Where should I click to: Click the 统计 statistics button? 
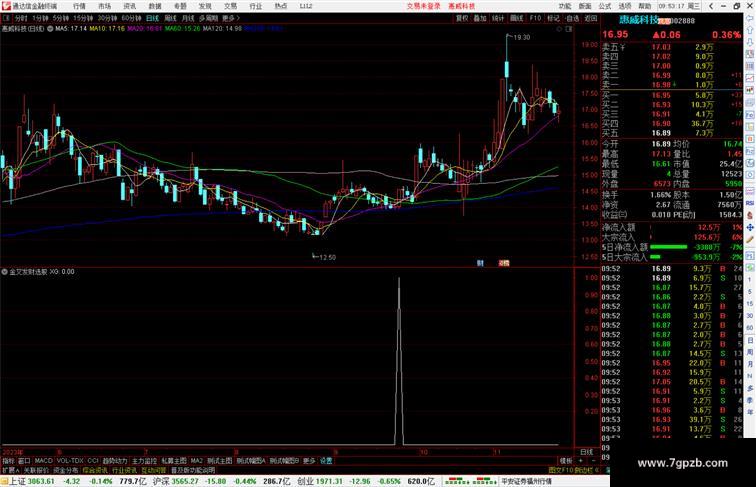tap(498, 18)
